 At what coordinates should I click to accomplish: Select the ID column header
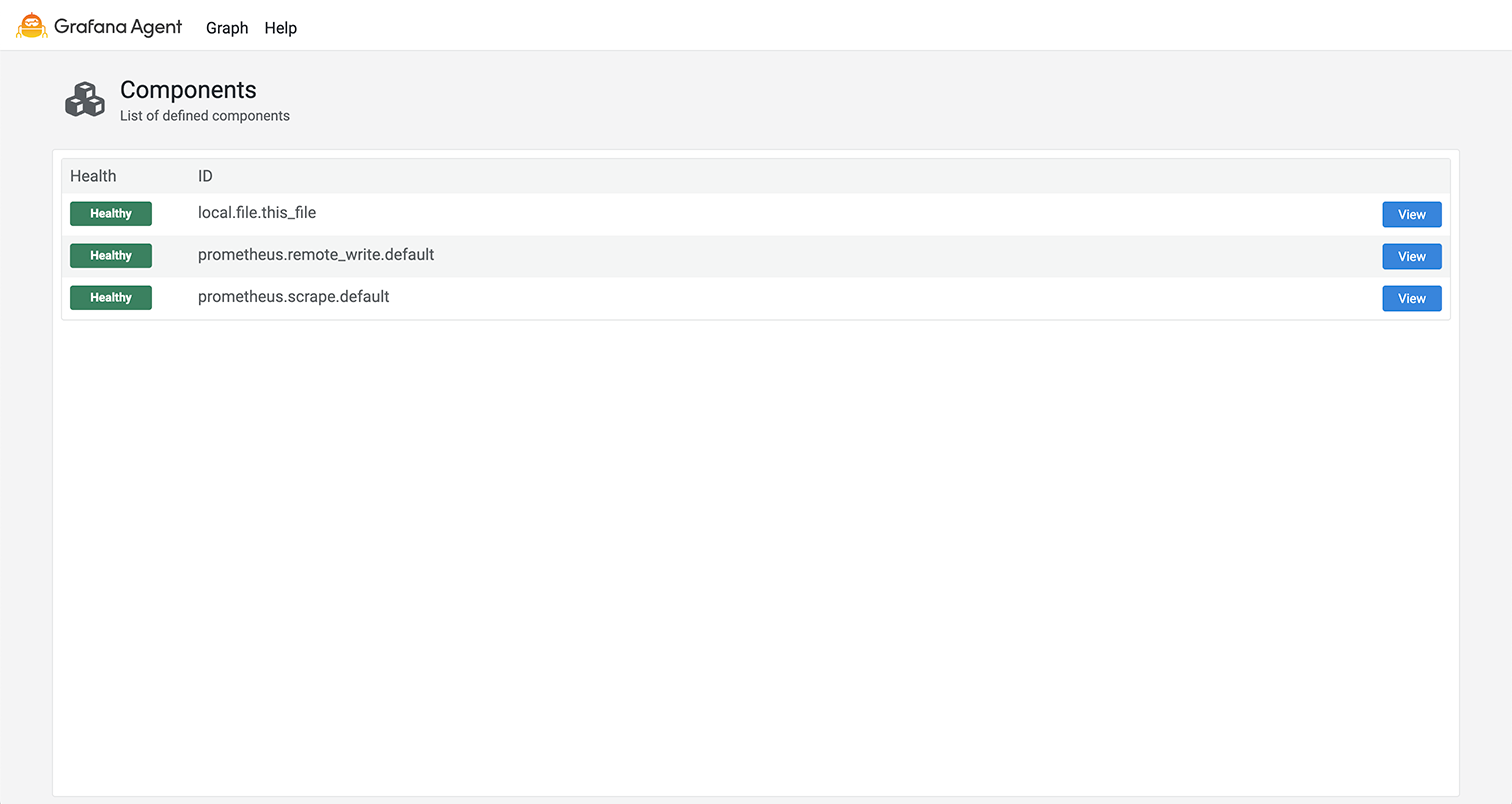point(205,175)
